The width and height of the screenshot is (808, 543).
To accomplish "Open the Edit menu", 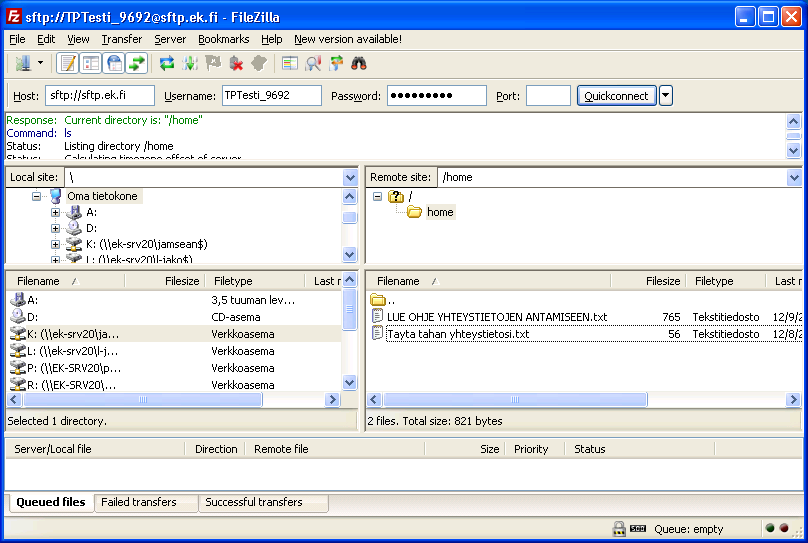I will 46,39.
